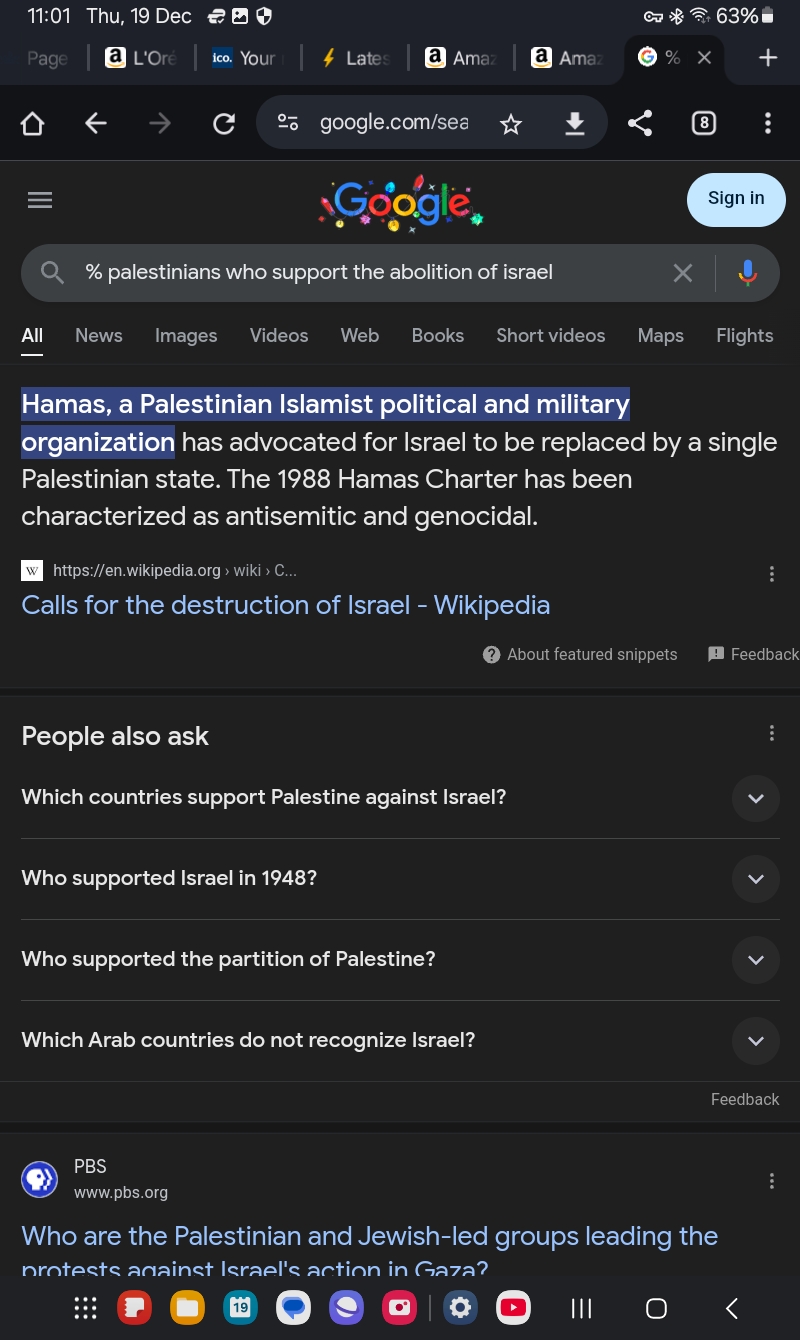Expand 'Which countries support Palestine against Israel?'
The height and width of the screenshot is (1340, 800).
click(755, 798)
